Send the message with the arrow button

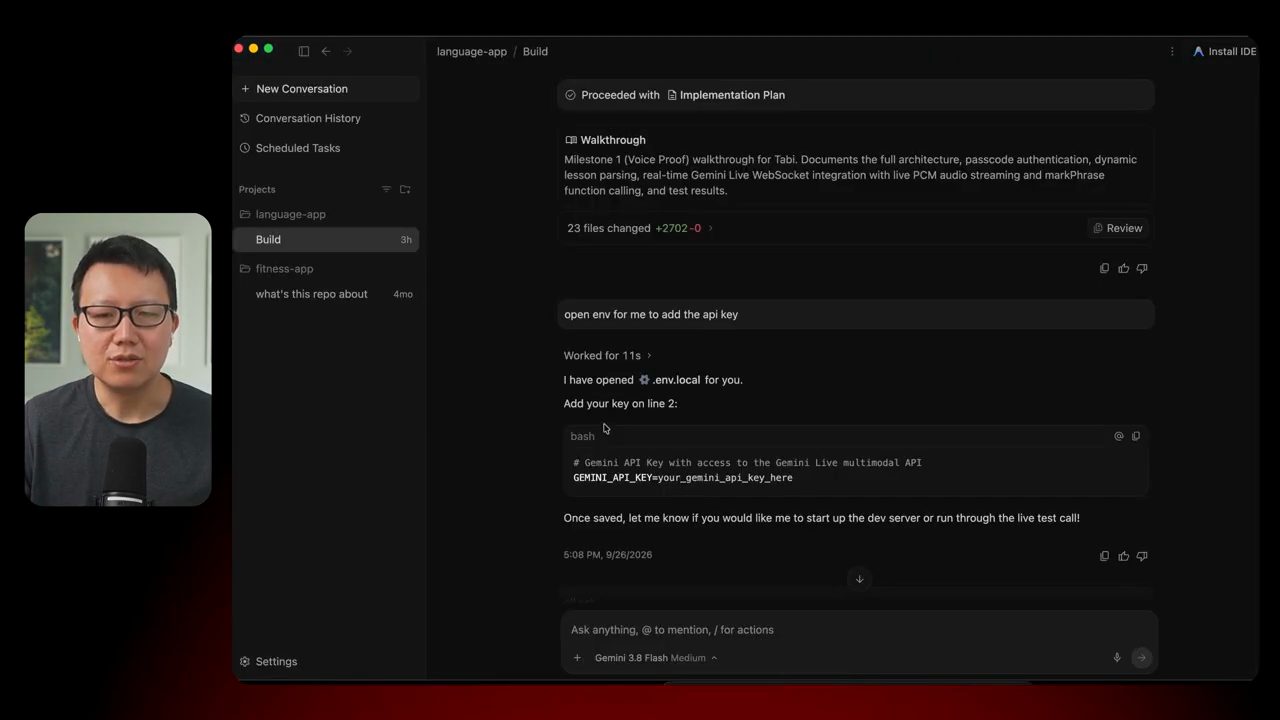point(1141,658)
